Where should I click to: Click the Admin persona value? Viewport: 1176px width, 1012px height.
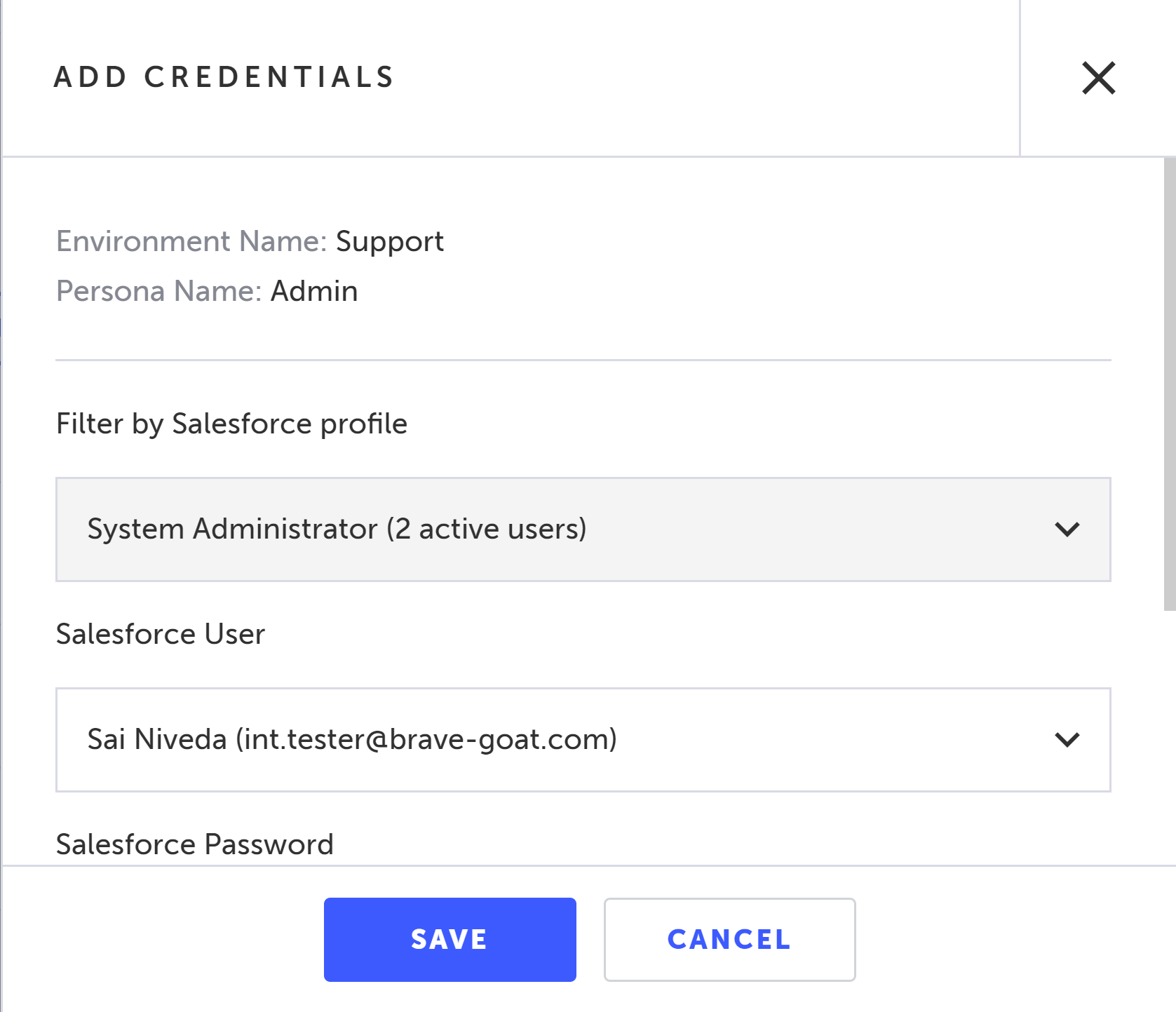click(x=314, y=291)
